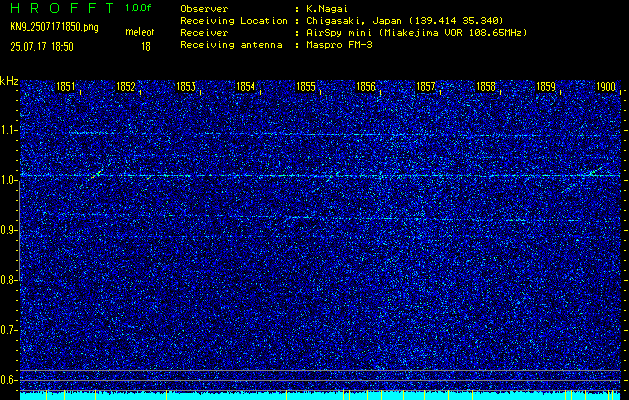Viewport: 629px width, 400px height.
Task: Click the 1857 time label
Action: tap(426, 87)
